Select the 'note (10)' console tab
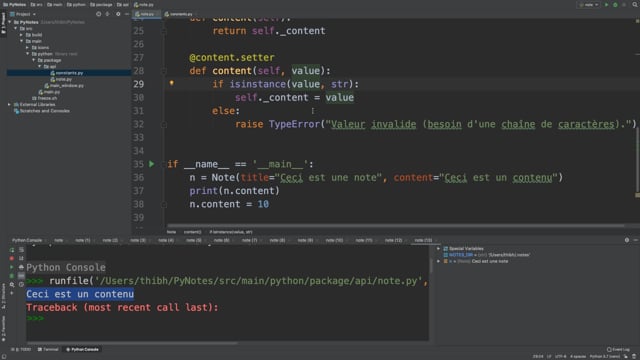 pos(334,240)
